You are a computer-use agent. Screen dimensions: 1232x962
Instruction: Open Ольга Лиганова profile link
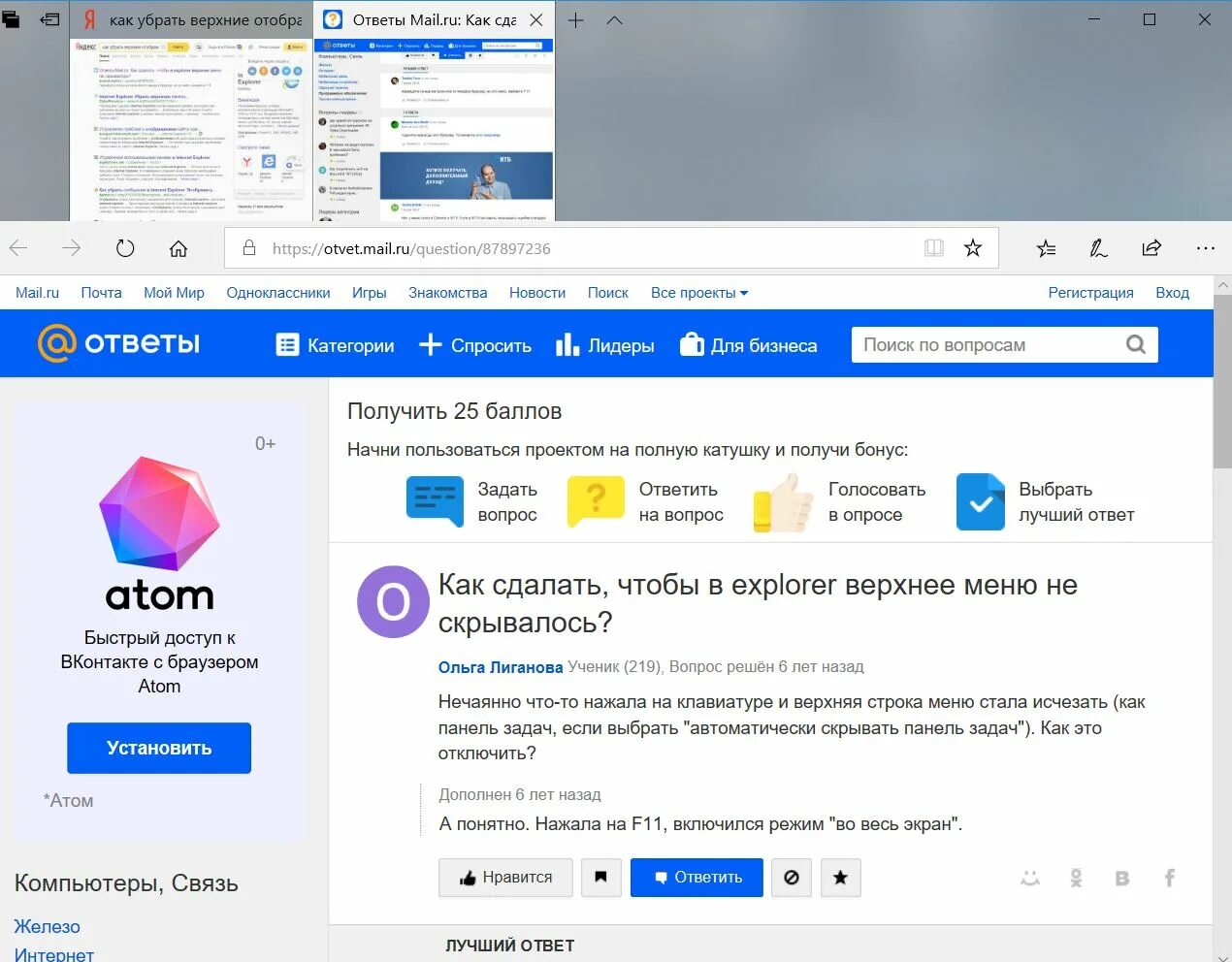pyautogui.click(x=501, y=667)
